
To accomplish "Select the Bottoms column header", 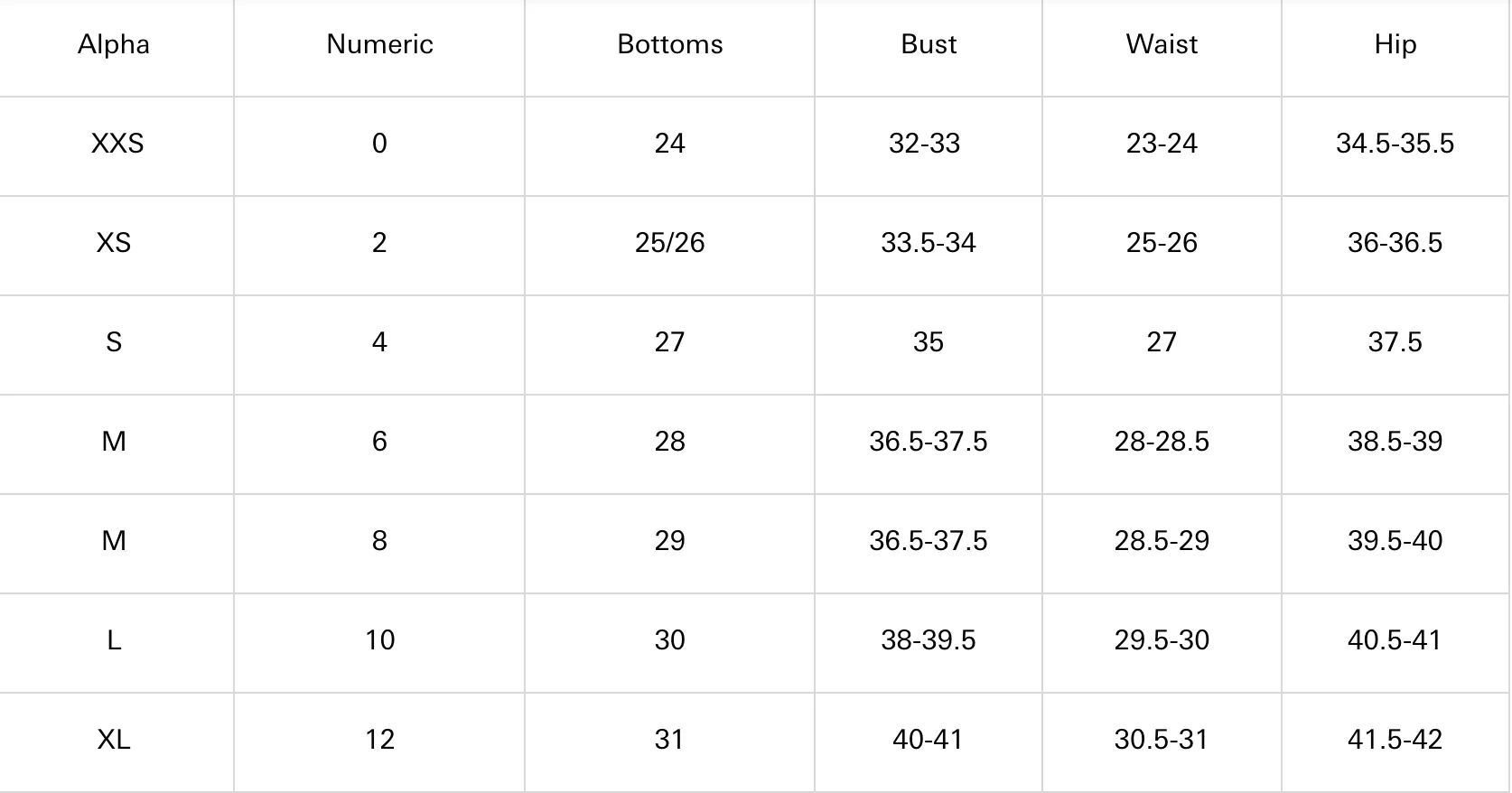I will tap(670, 44).
